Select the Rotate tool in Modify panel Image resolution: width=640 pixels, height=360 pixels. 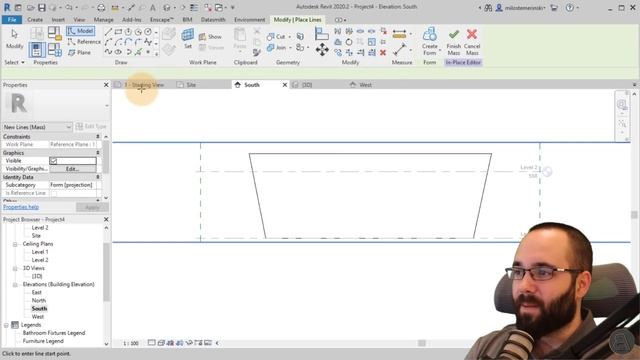[349, 42]
